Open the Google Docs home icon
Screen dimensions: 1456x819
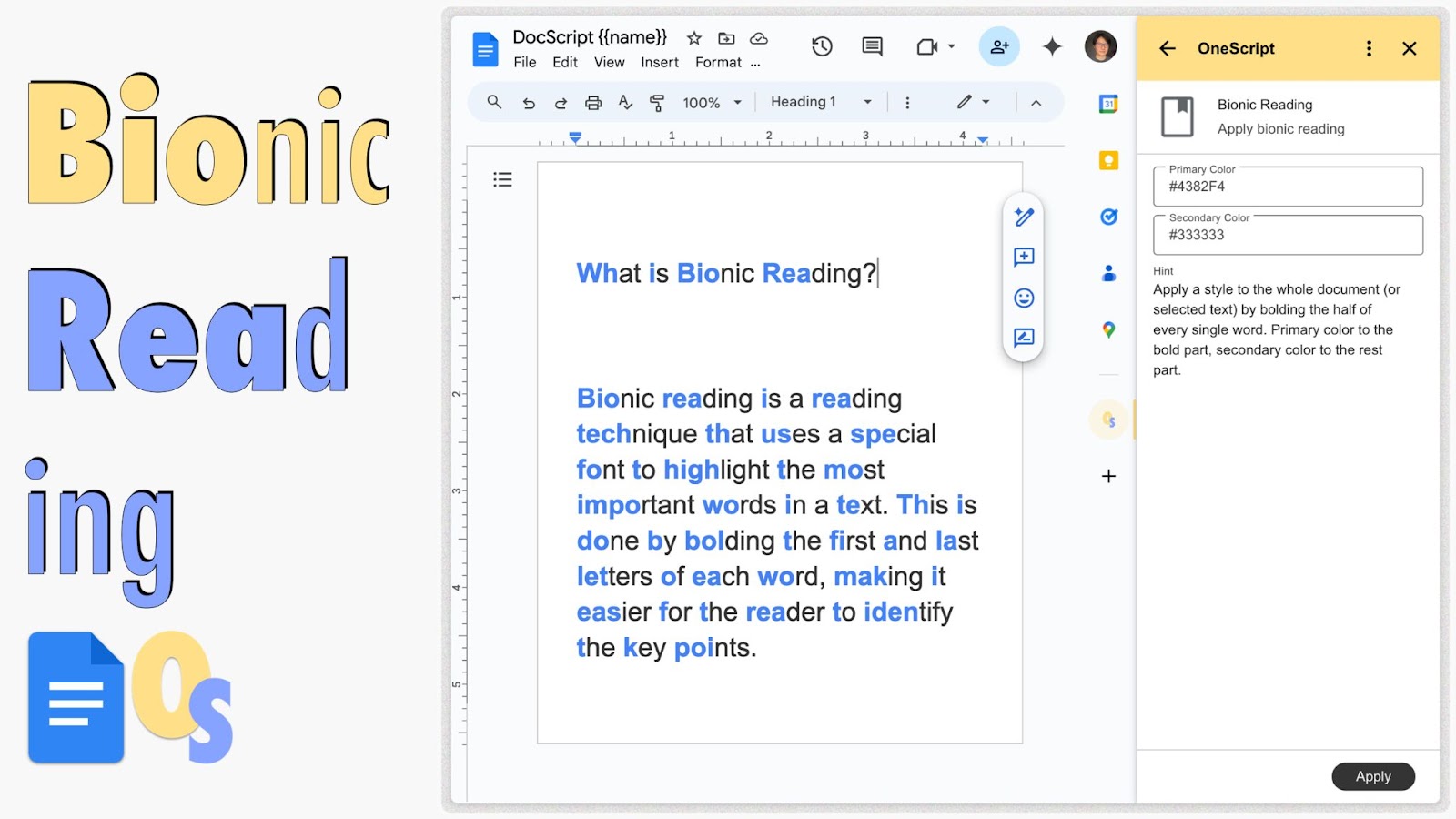pyautogui.click(x=485, y=49)
